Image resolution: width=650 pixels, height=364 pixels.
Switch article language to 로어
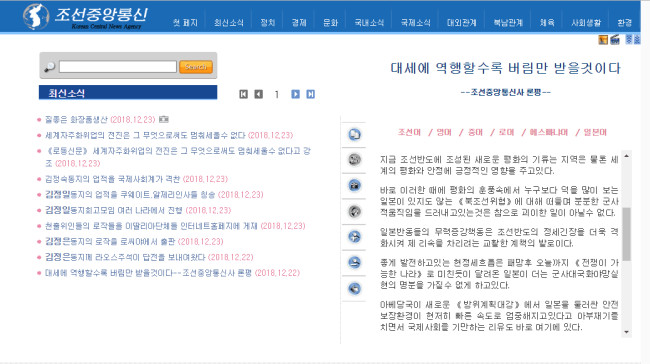tap(506, 132)
